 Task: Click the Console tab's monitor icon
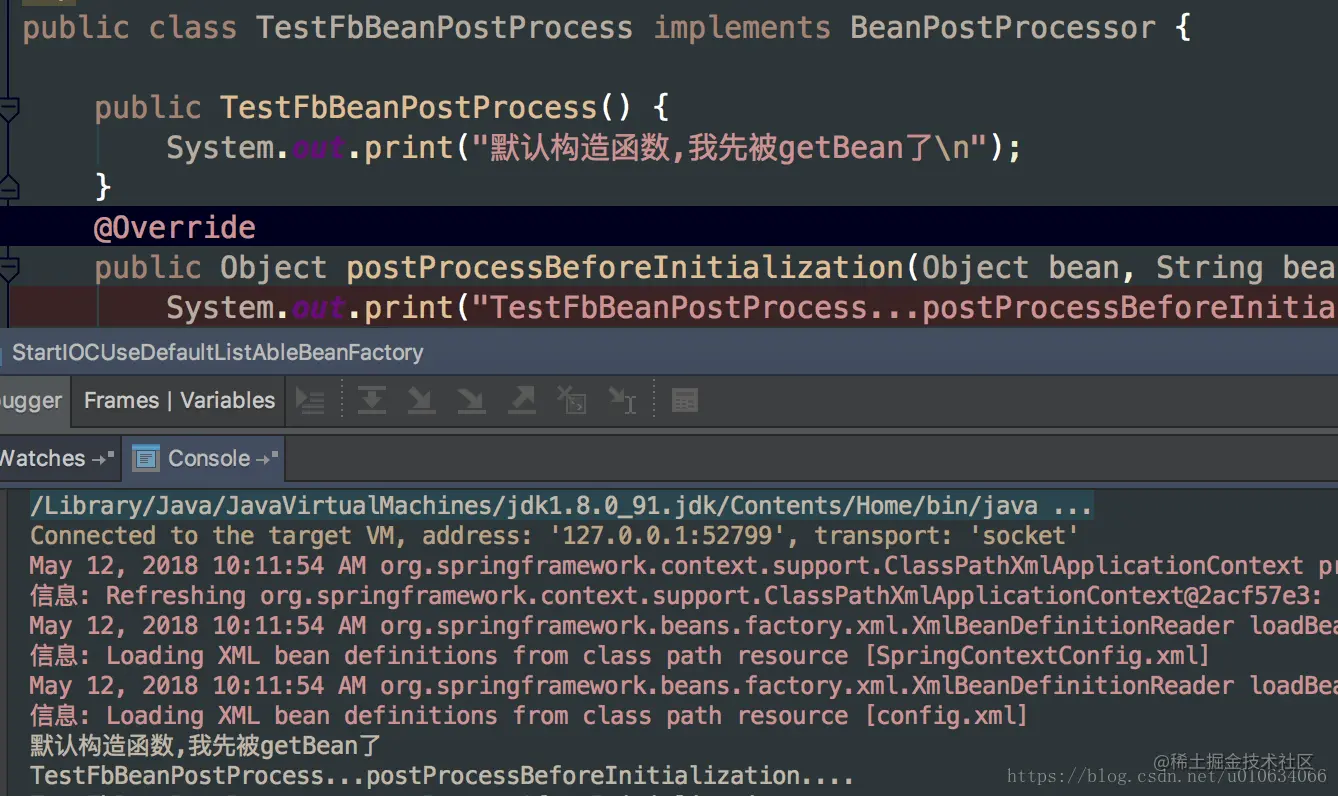146,459
